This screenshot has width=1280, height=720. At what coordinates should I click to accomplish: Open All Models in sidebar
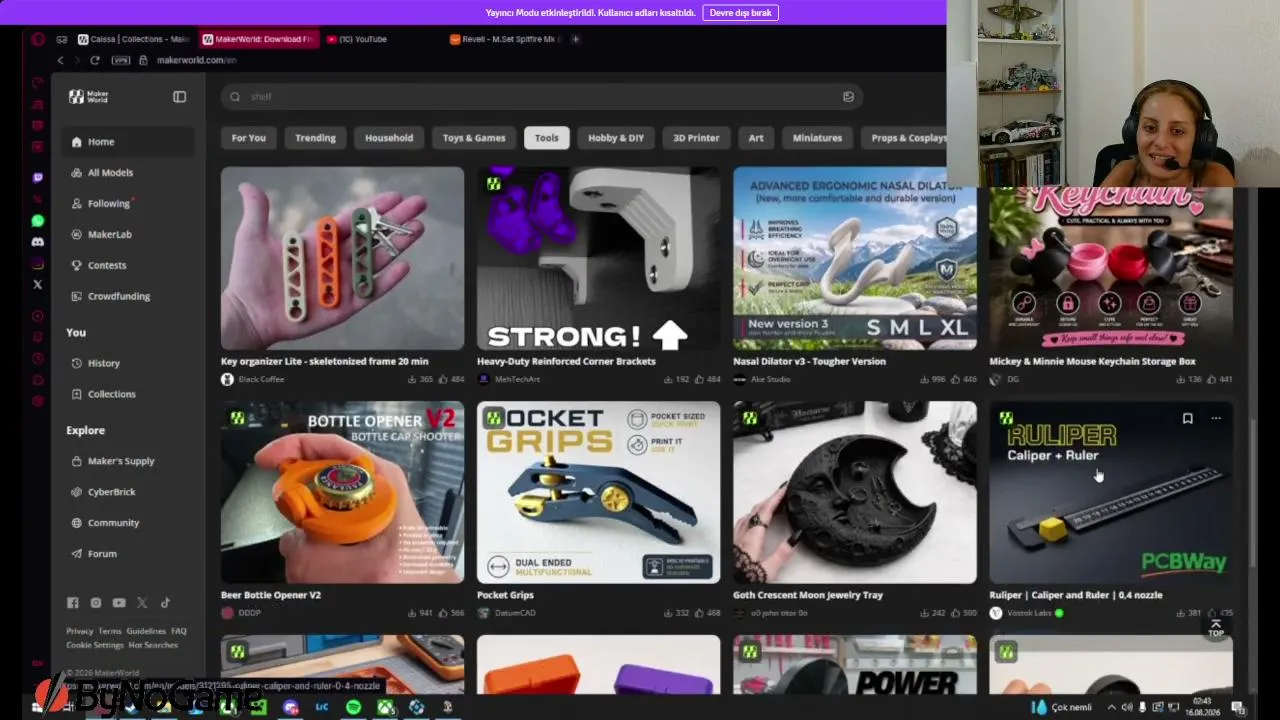point(128,173)
